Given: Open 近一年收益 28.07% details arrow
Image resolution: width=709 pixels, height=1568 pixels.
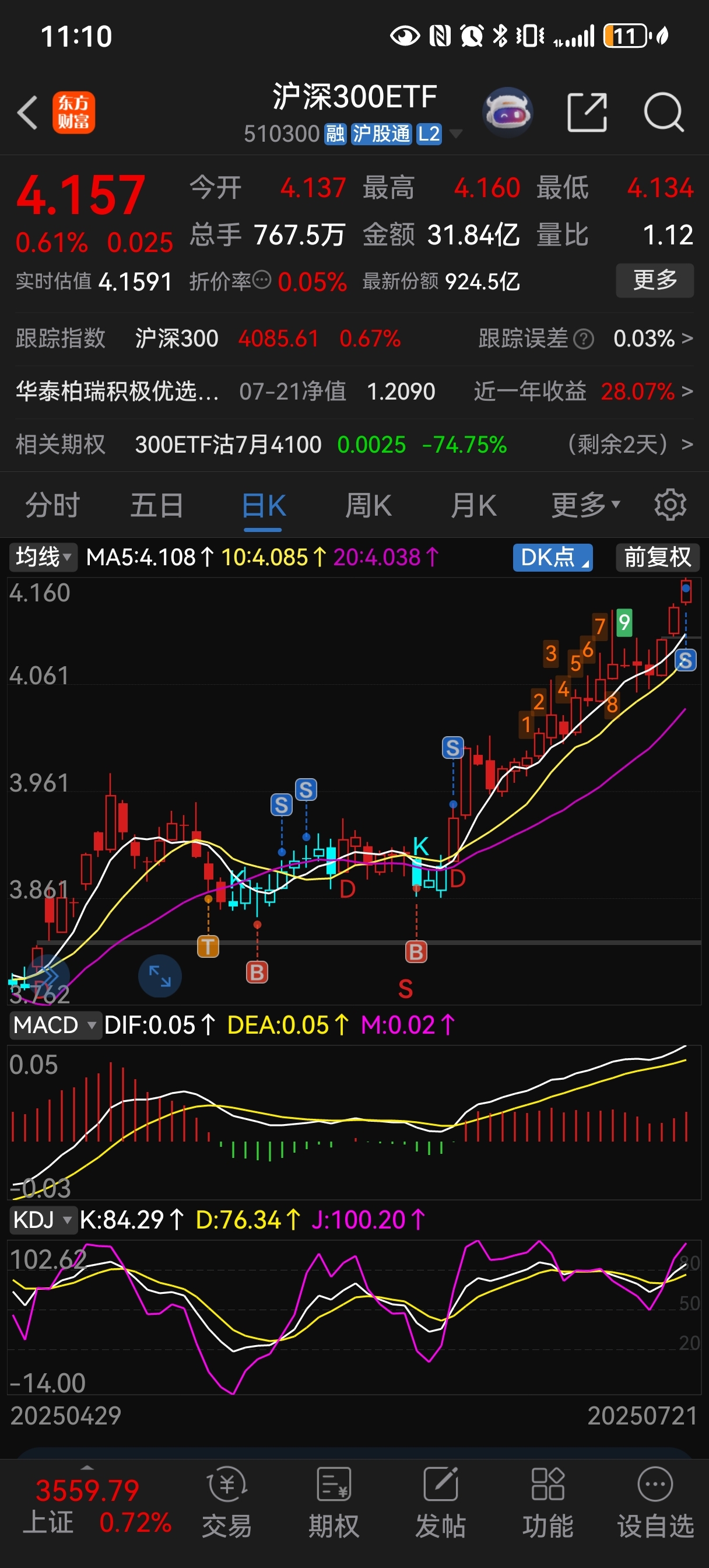Looking at the screenshot, I should point(686,391).
